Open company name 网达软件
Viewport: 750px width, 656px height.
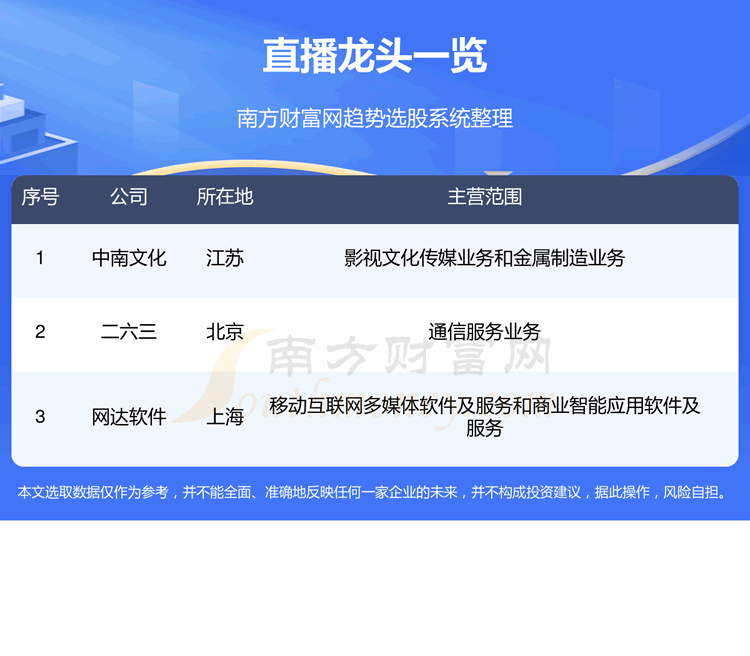coord(129,417)
